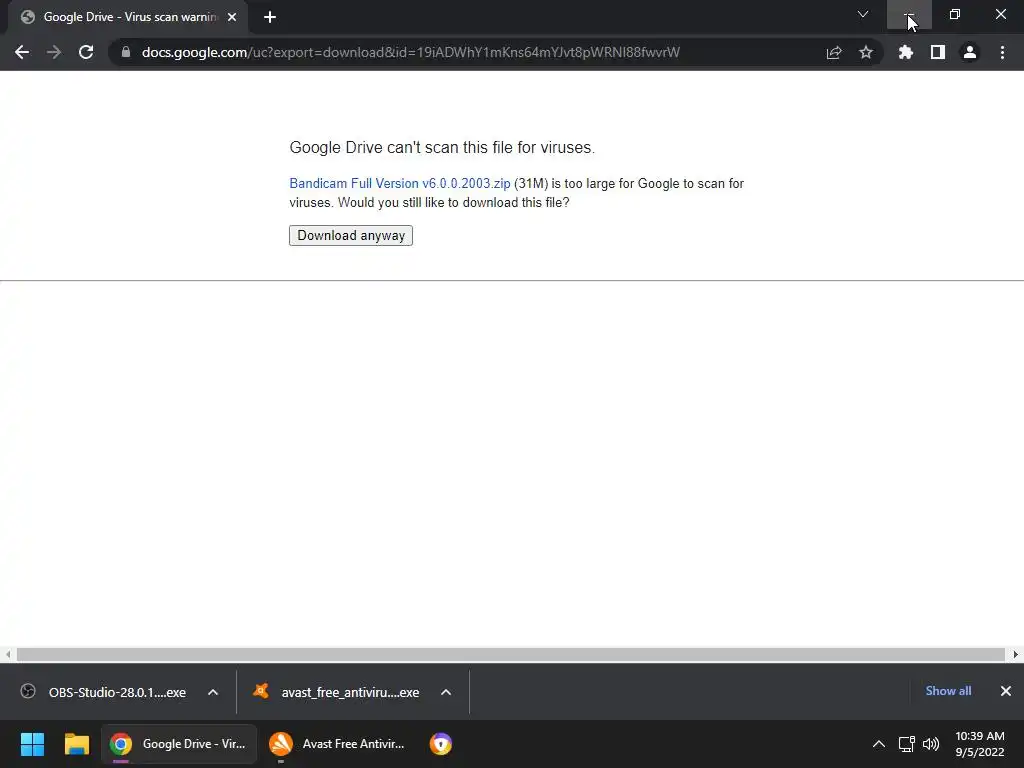1024x768 pixels.
Task: Click the heading "Google Drive can't scan this file for viruses."
Action: coord(442,148)
